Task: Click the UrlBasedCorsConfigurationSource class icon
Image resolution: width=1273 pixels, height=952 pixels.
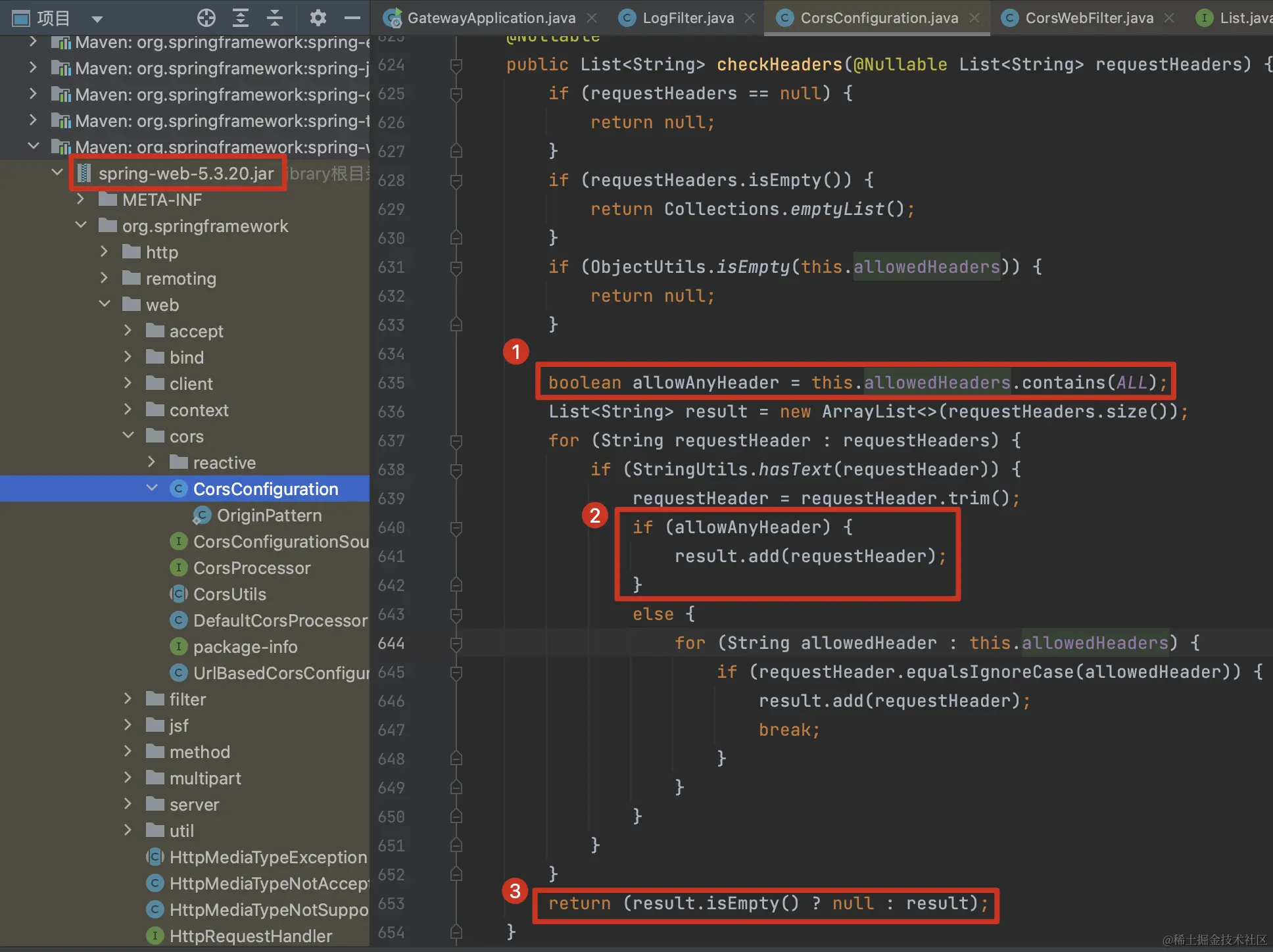Action: 178,673
